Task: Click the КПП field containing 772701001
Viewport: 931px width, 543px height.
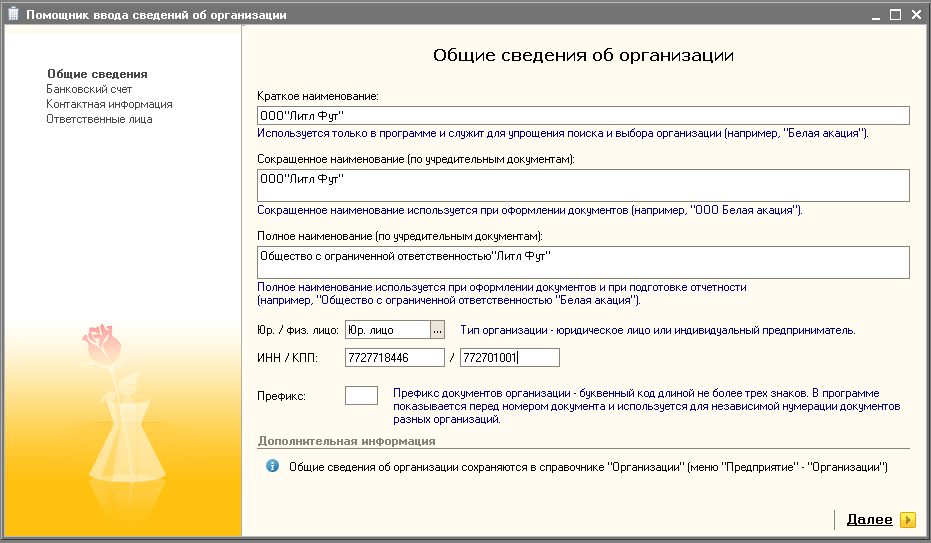Action: (x=509, y=358)
